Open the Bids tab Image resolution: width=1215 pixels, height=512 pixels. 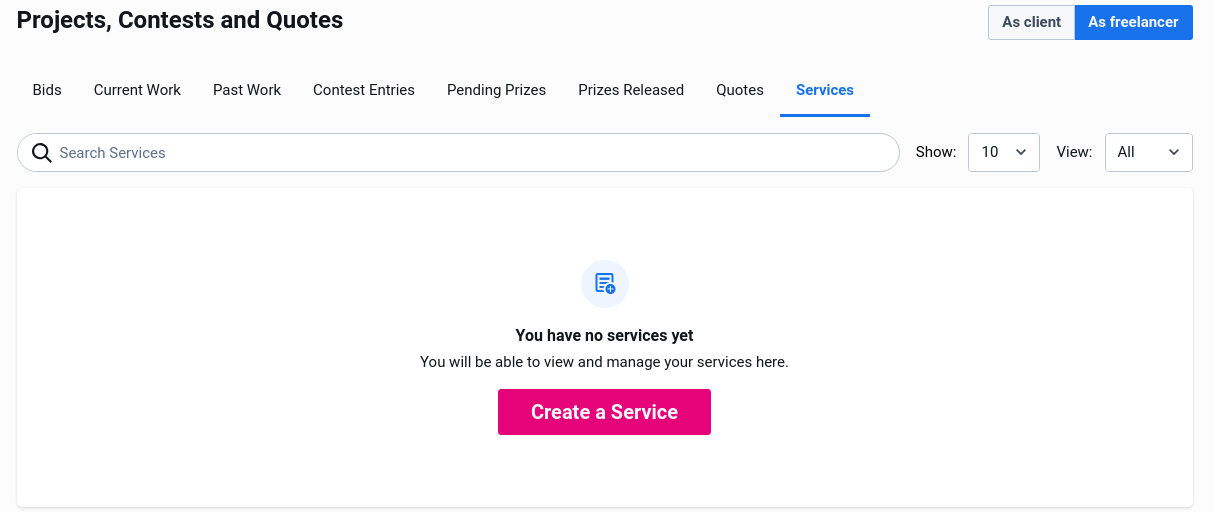point(47,90)
